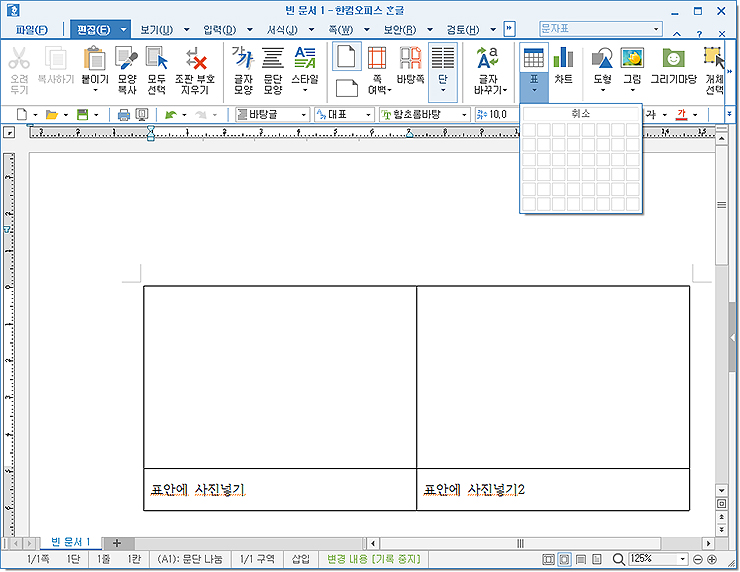Click in the 문자표 search field
Screen dimensions: 740x572
point(596,29)
